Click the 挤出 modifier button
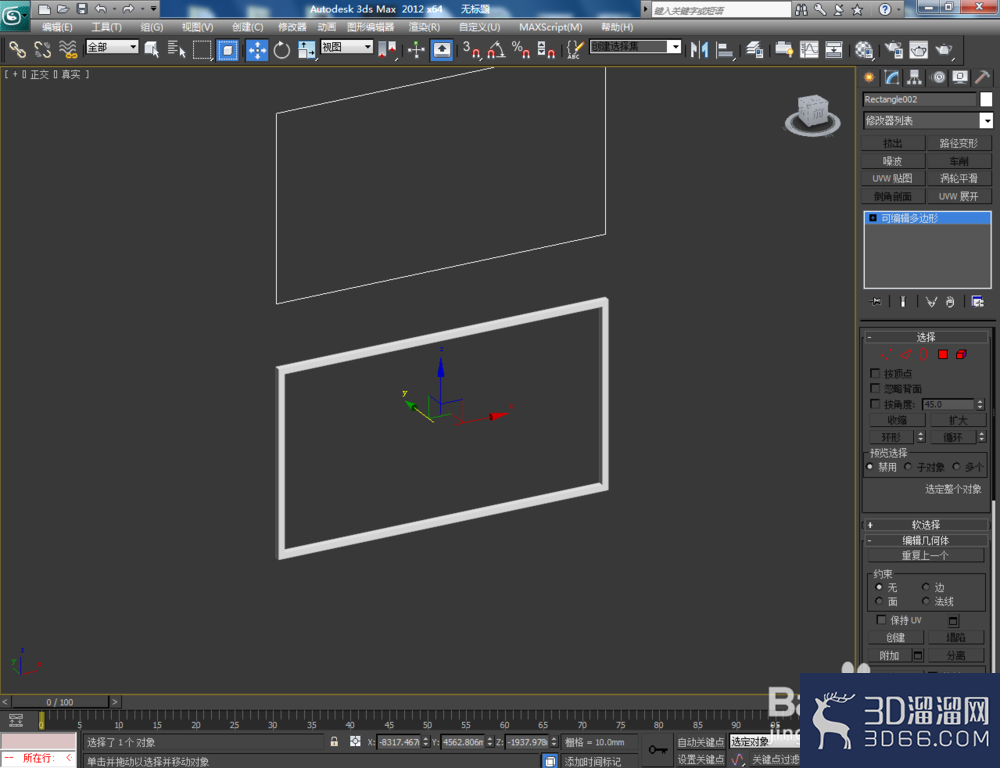 [892, 143]
